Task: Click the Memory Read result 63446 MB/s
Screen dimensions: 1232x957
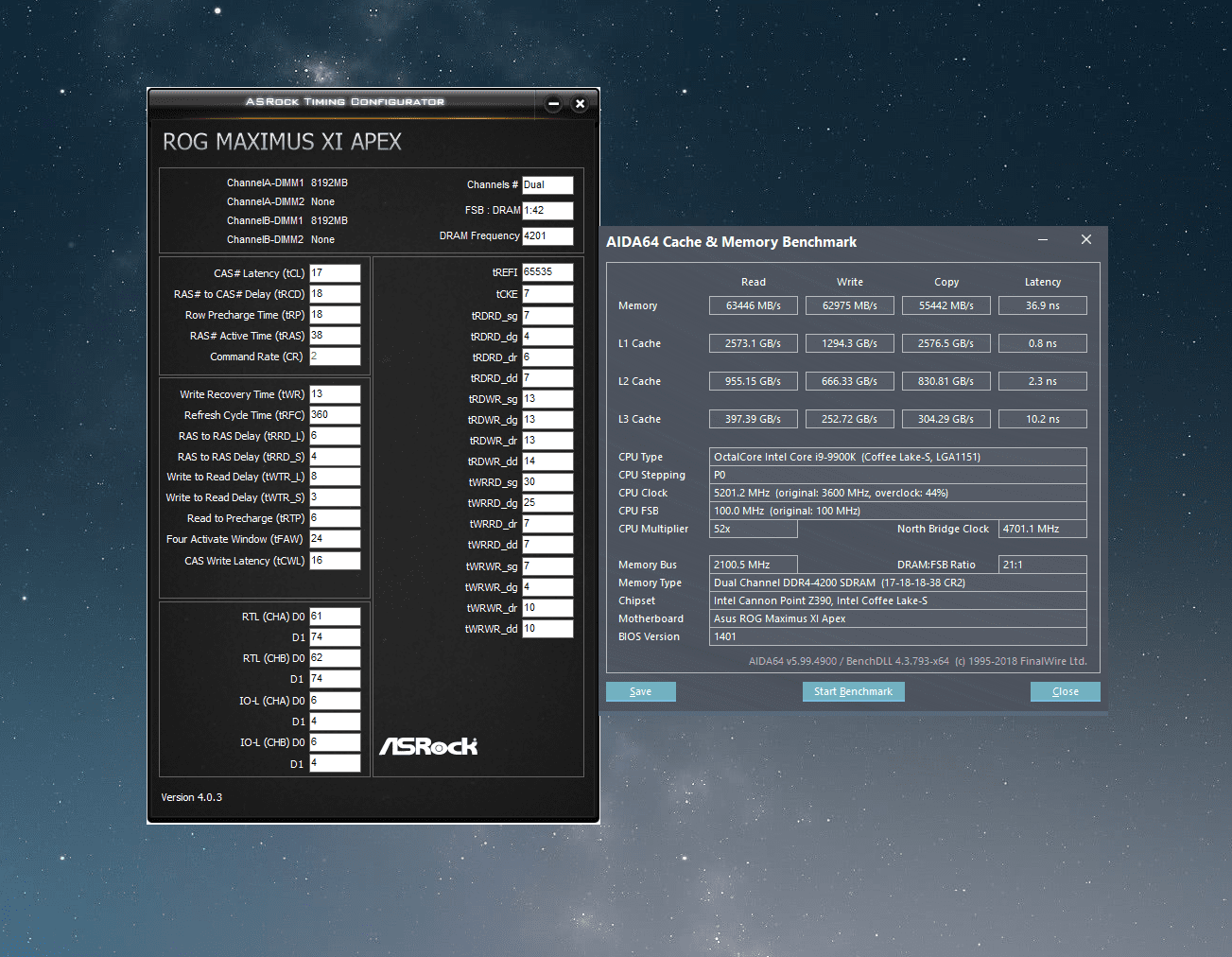Action: click(x=754, y=305)
